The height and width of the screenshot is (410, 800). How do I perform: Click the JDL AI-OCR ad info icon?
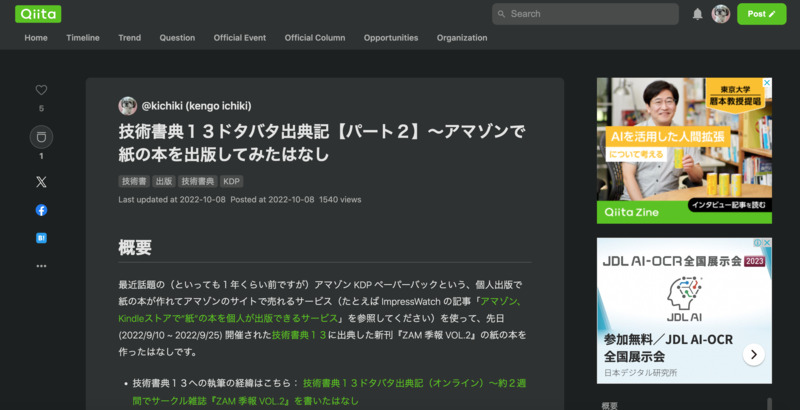tap(758, 243)
